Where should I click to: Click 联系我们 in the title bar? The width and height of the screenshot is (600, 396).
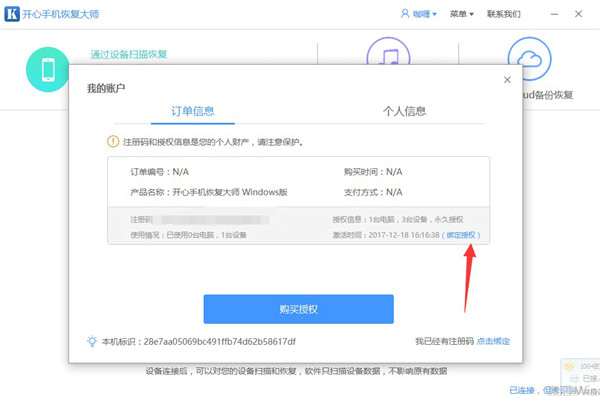pos(504,14)
